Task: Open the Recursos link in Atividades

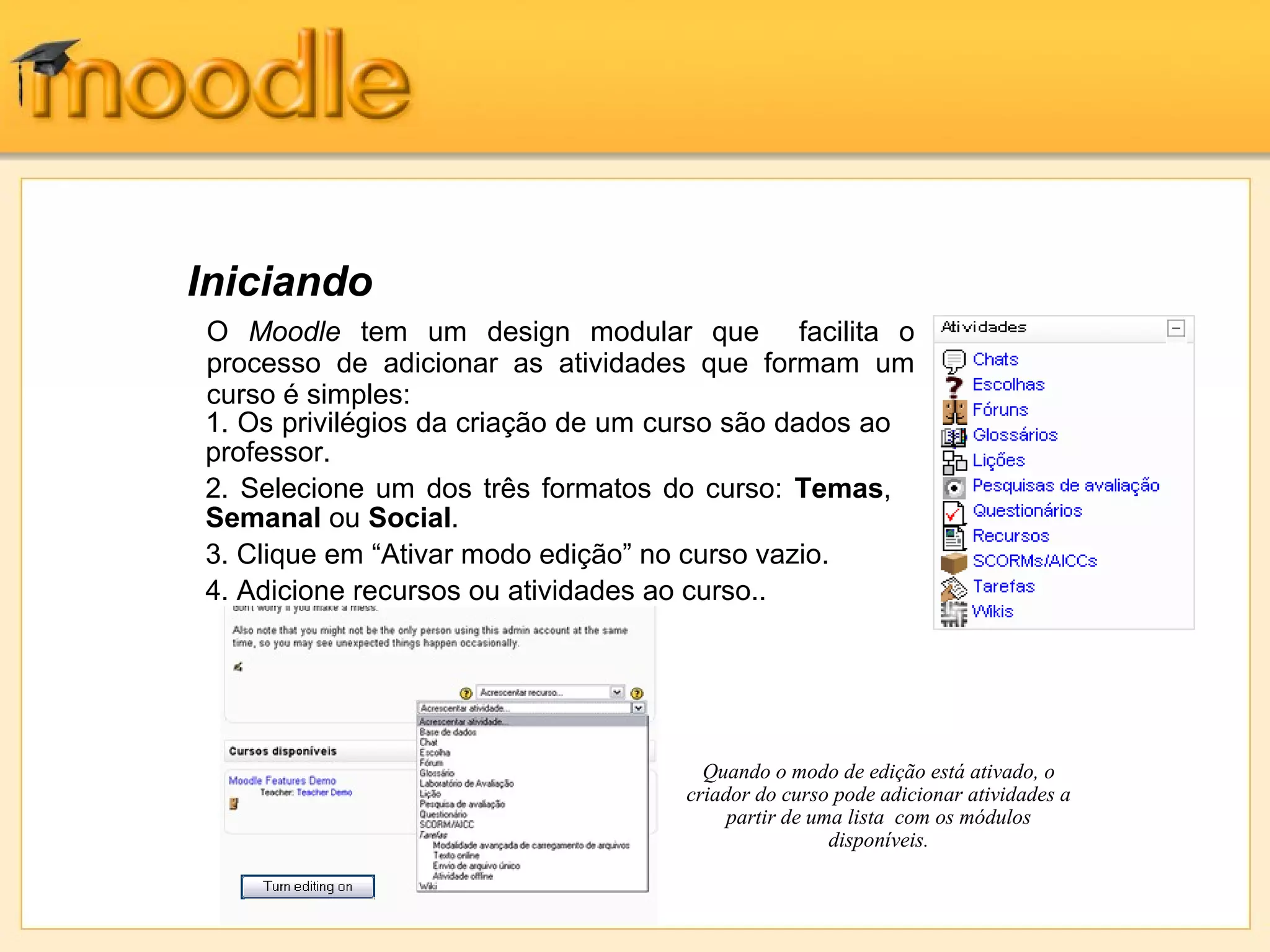Action: 1011,536
